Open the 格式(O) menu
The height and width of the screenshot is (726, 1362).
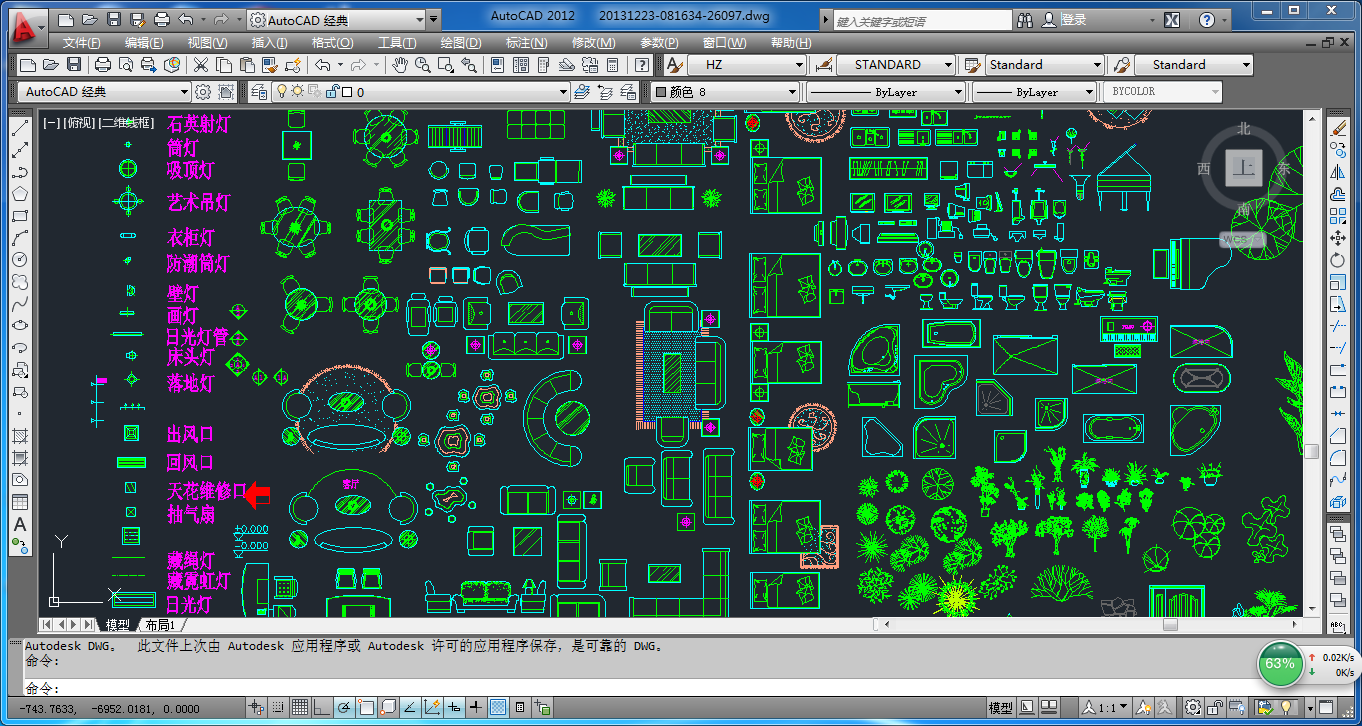[333, 43]
